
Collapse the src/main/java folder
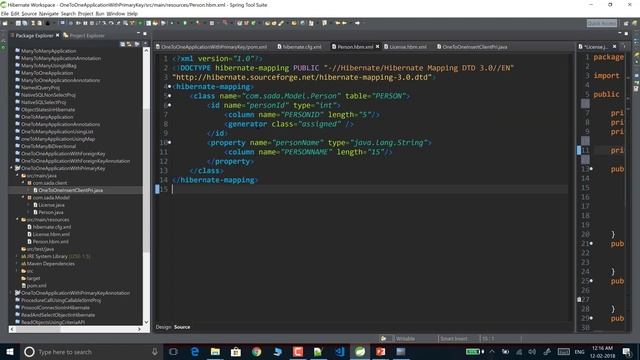(18, 176)
